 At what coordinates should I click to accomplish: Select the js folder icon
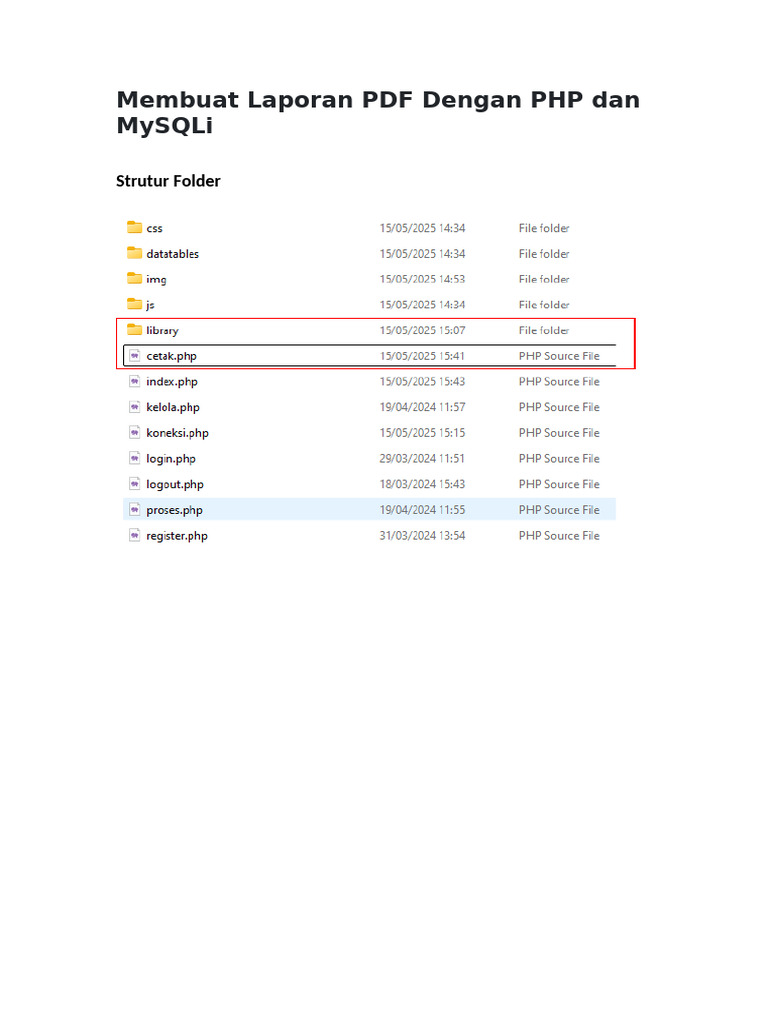pos(135,304)
